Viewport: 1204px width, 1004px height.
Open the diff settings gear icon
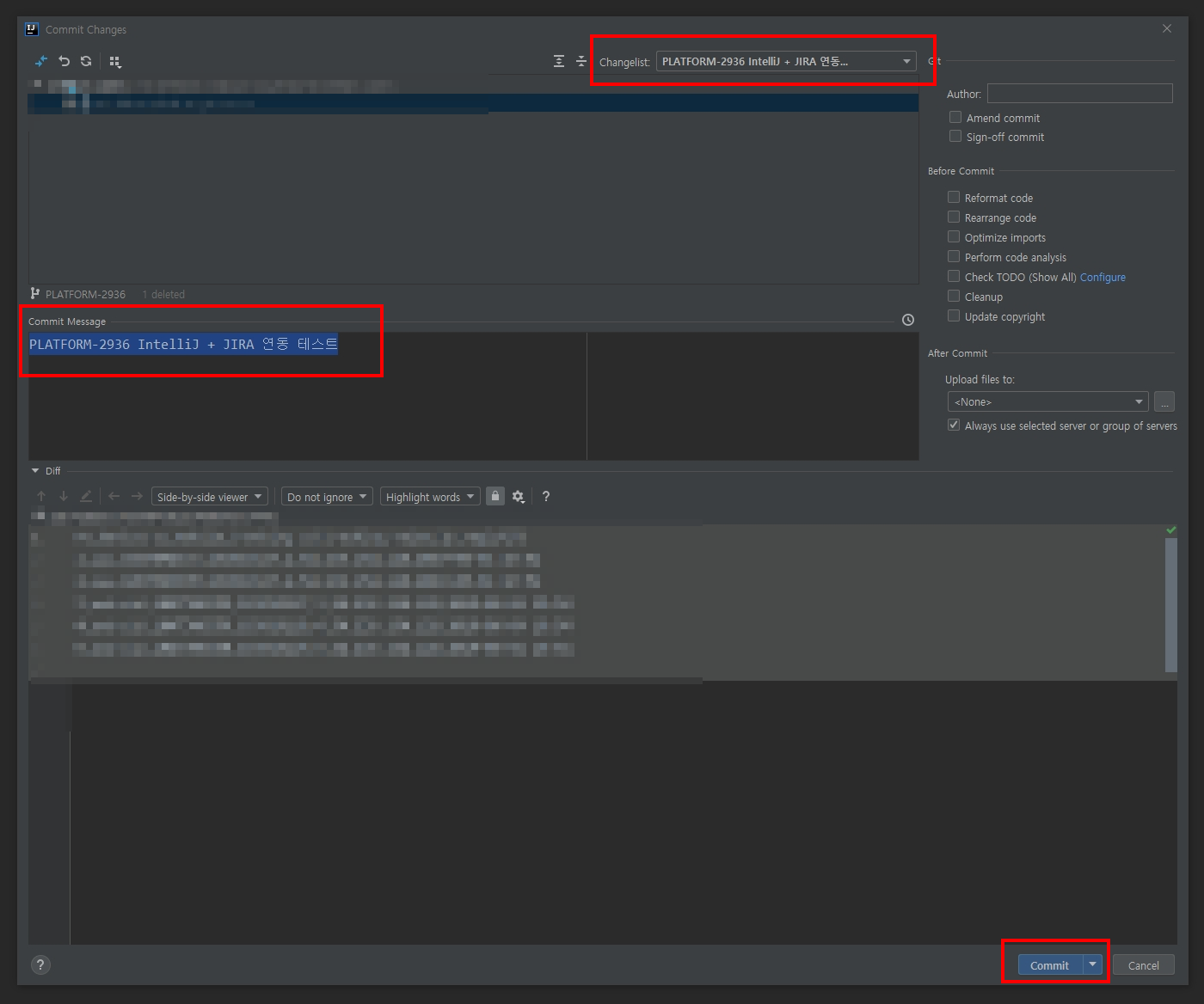pyautogui.click(x=519, y=497)
